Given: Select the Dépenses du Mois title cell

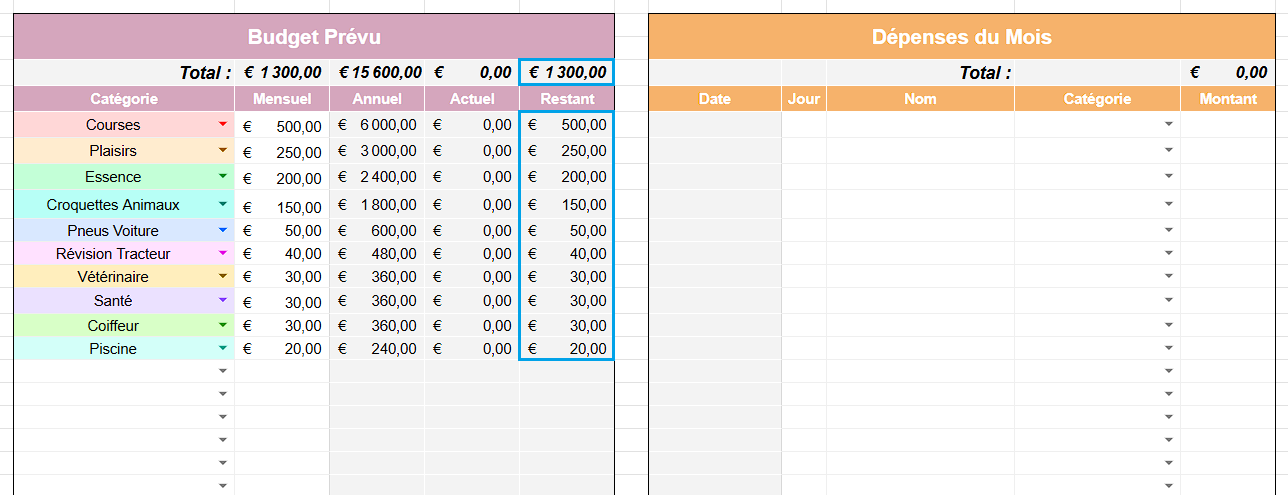Looking at the screenshot, I should point(961,37).
